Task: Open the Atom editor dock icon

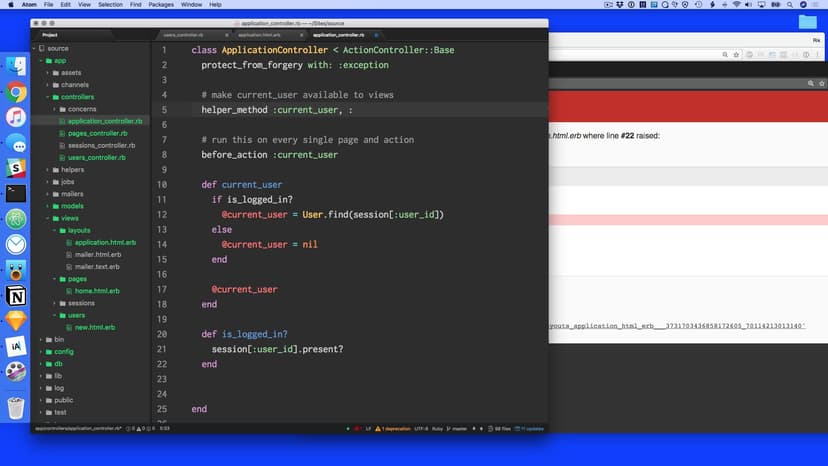Action: click(x=16, y=219)
